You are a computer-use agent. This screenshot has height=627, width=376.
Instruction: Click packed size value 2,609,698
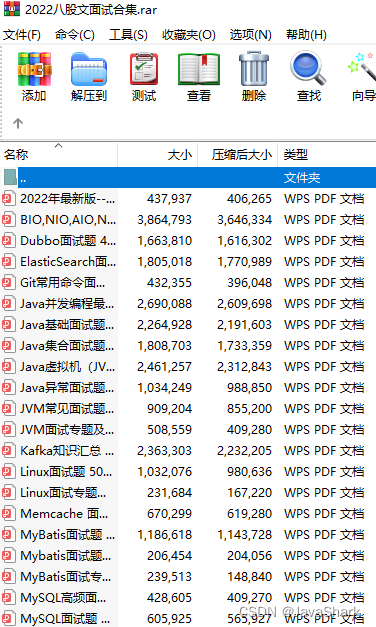(x=244, y=304)
